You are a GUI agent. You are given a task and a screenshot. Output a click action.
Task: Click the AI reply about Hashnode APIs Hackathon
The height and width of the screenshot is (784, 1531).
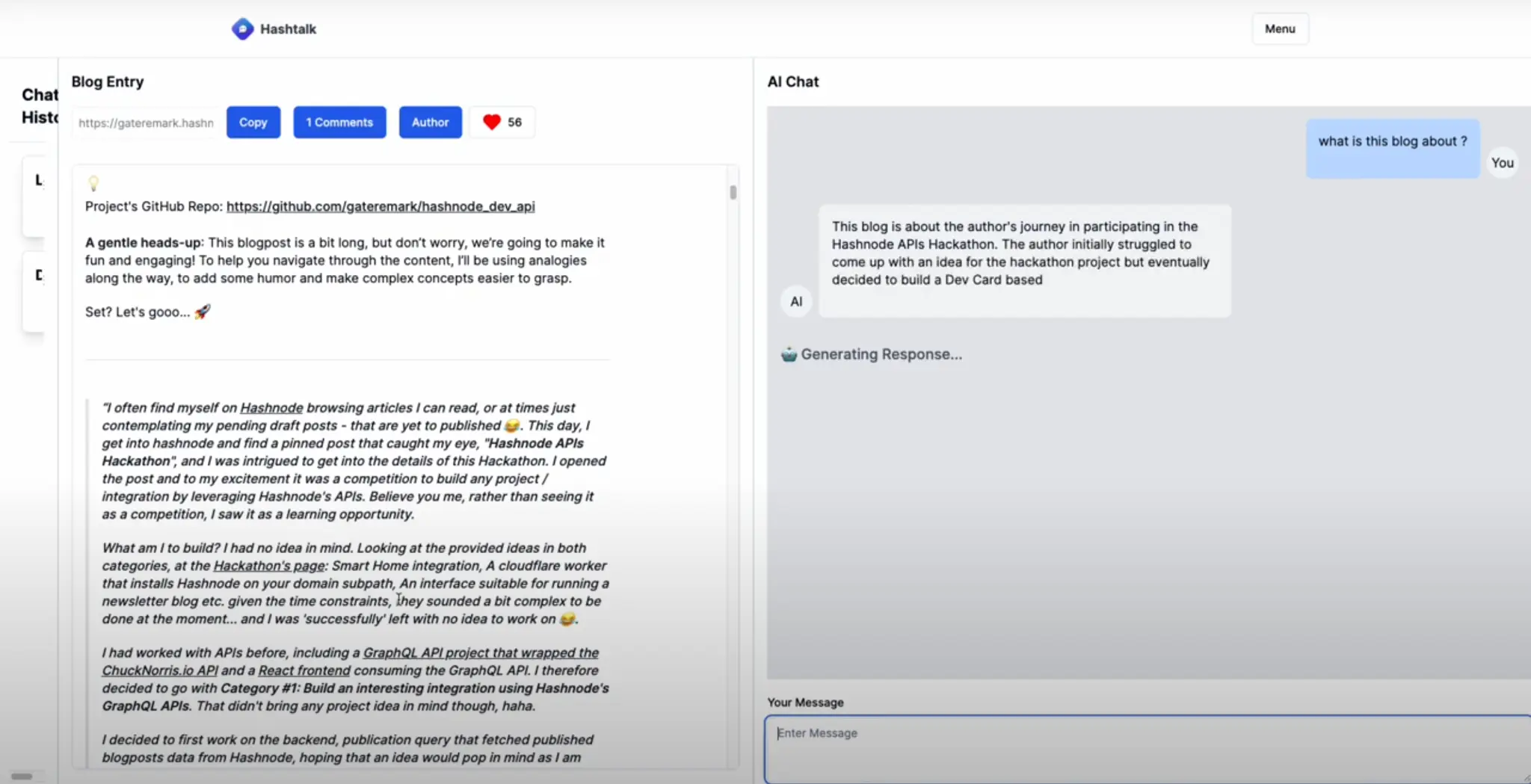coord(1025,261)
